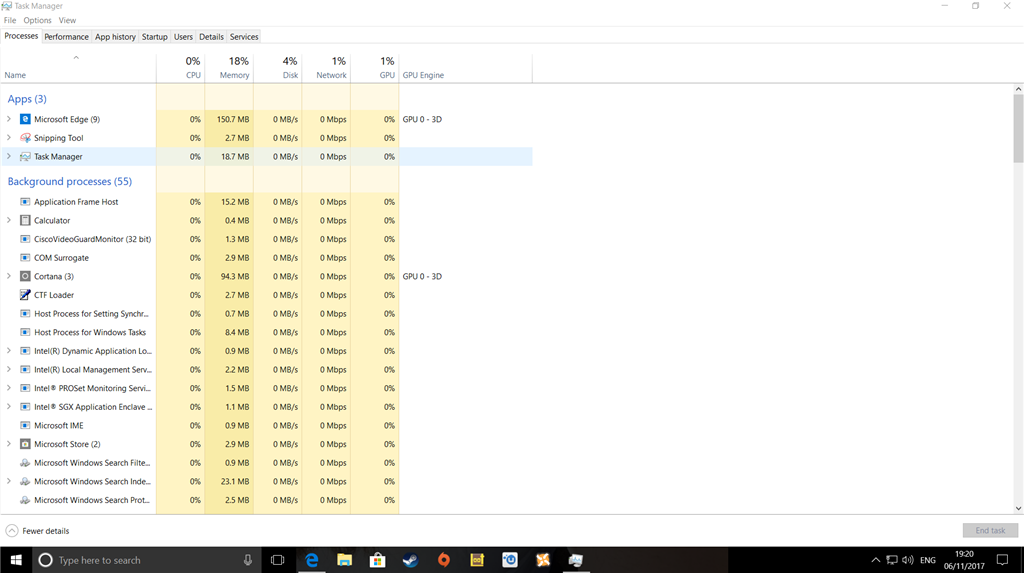Click the Task Manager process row icon

(x=25, y=157)
